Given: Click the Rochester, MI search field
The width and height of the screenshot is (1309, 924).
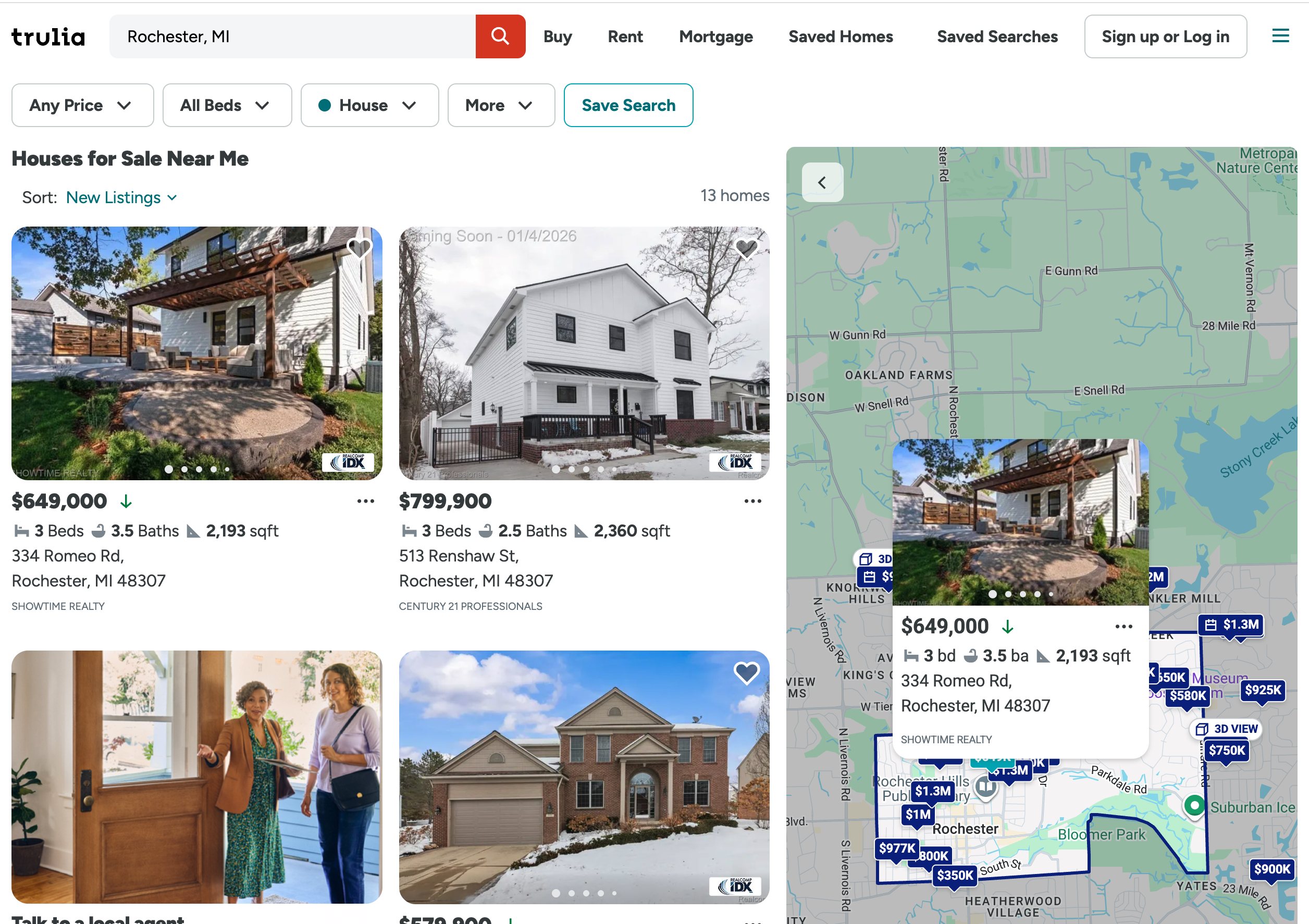Looking at the screenshot, I should click(x=292, y=36).
